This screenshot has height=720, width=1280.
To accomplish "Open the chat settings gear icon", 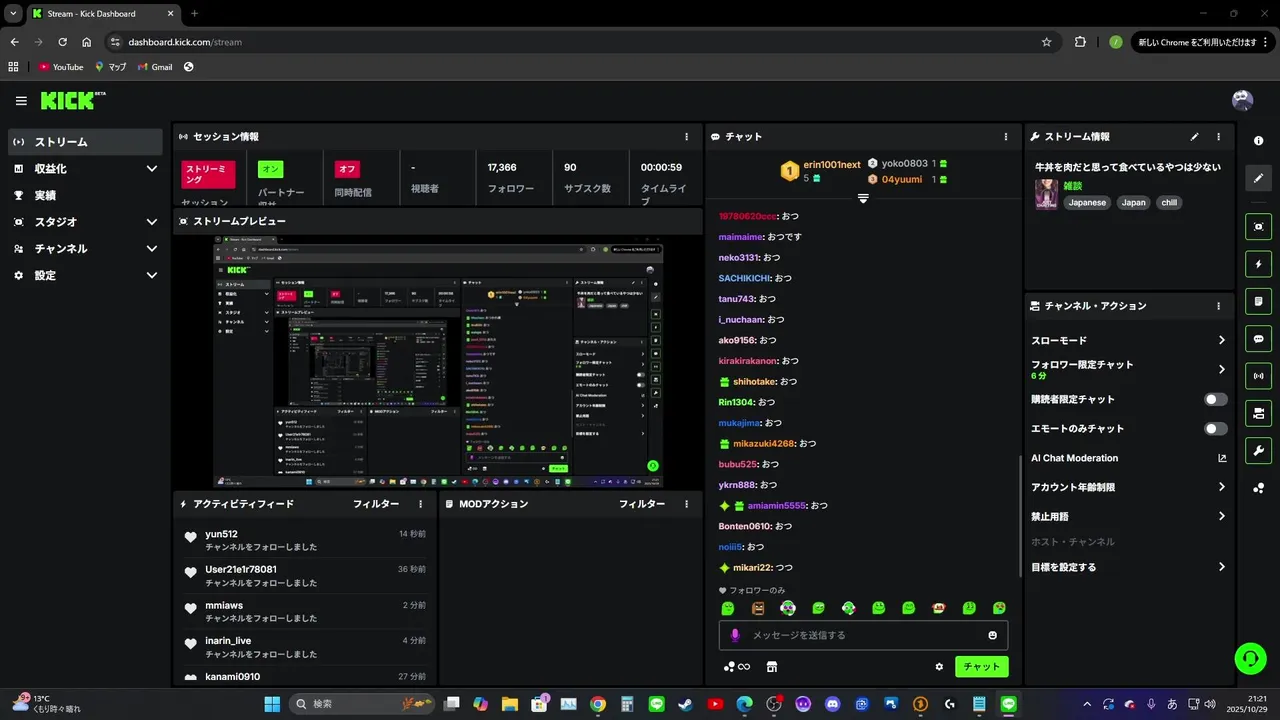I will (939, 667).
